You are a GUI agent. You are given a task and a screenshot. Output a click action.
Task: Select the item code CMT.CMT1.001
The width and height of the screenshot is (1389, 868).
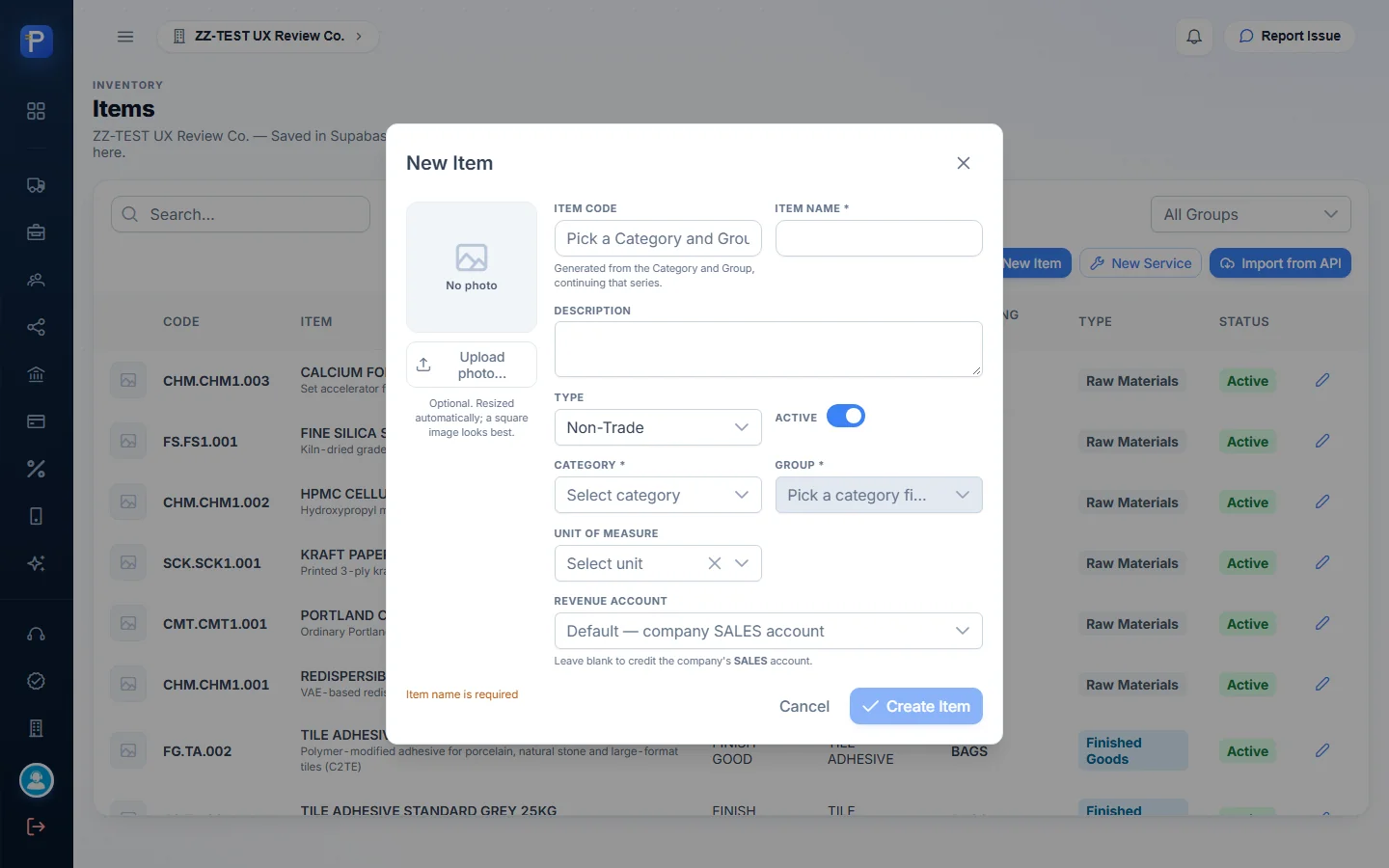(x=215, y=624)
